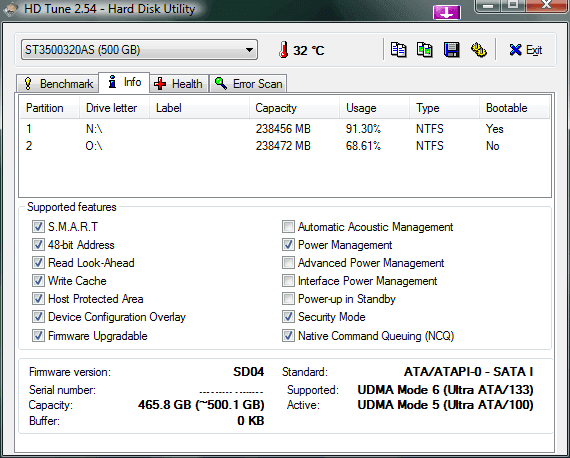Toggle the Power Management checkbox
Image resolution: width=570 pixels, height=458 pixels.
pos(288,244)
